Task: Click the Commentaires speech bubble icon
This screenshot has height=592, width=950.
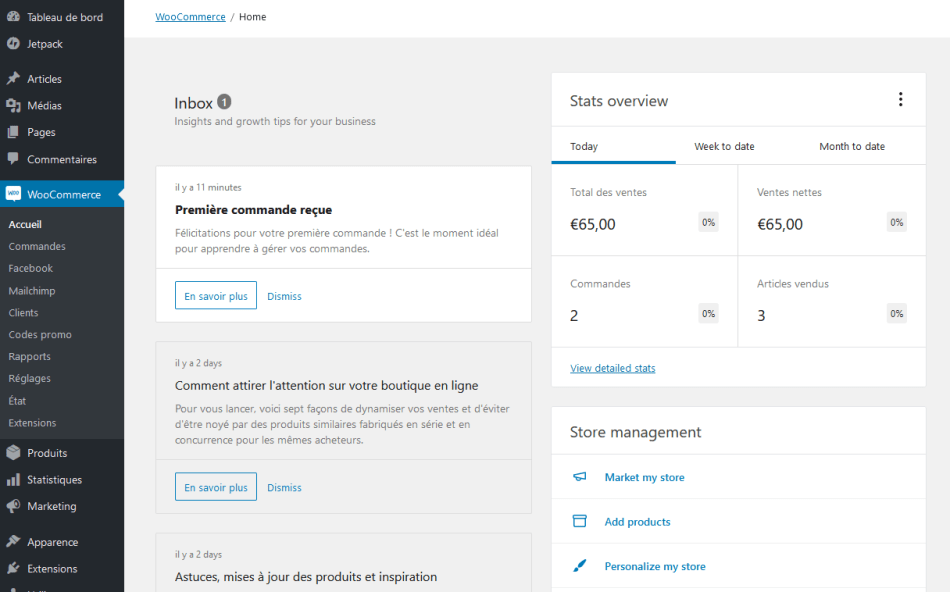Action: 13,159
